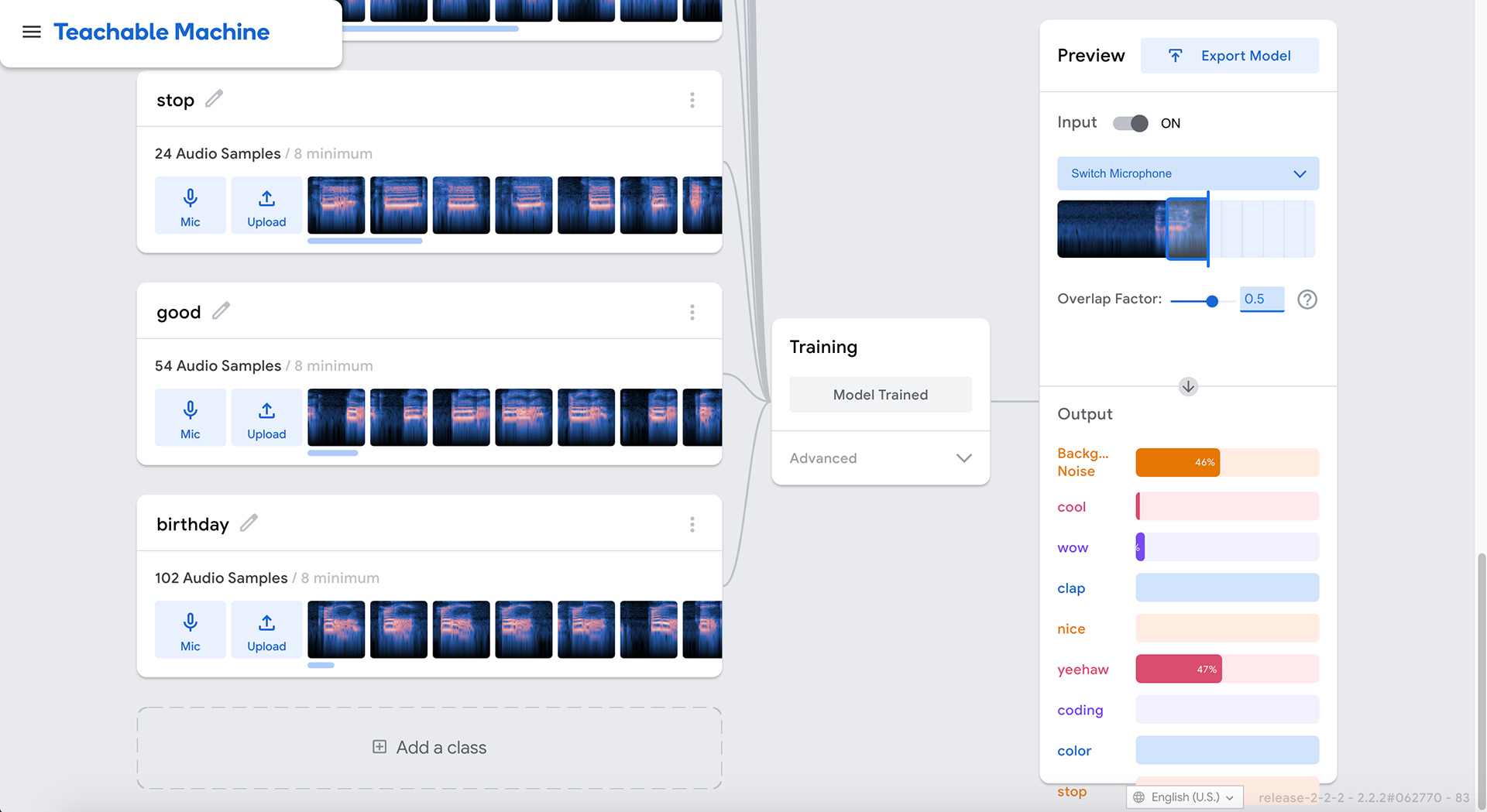Click the clap output label
1487x812 pixels.
pyautogui.click(x=1071, y=588)
